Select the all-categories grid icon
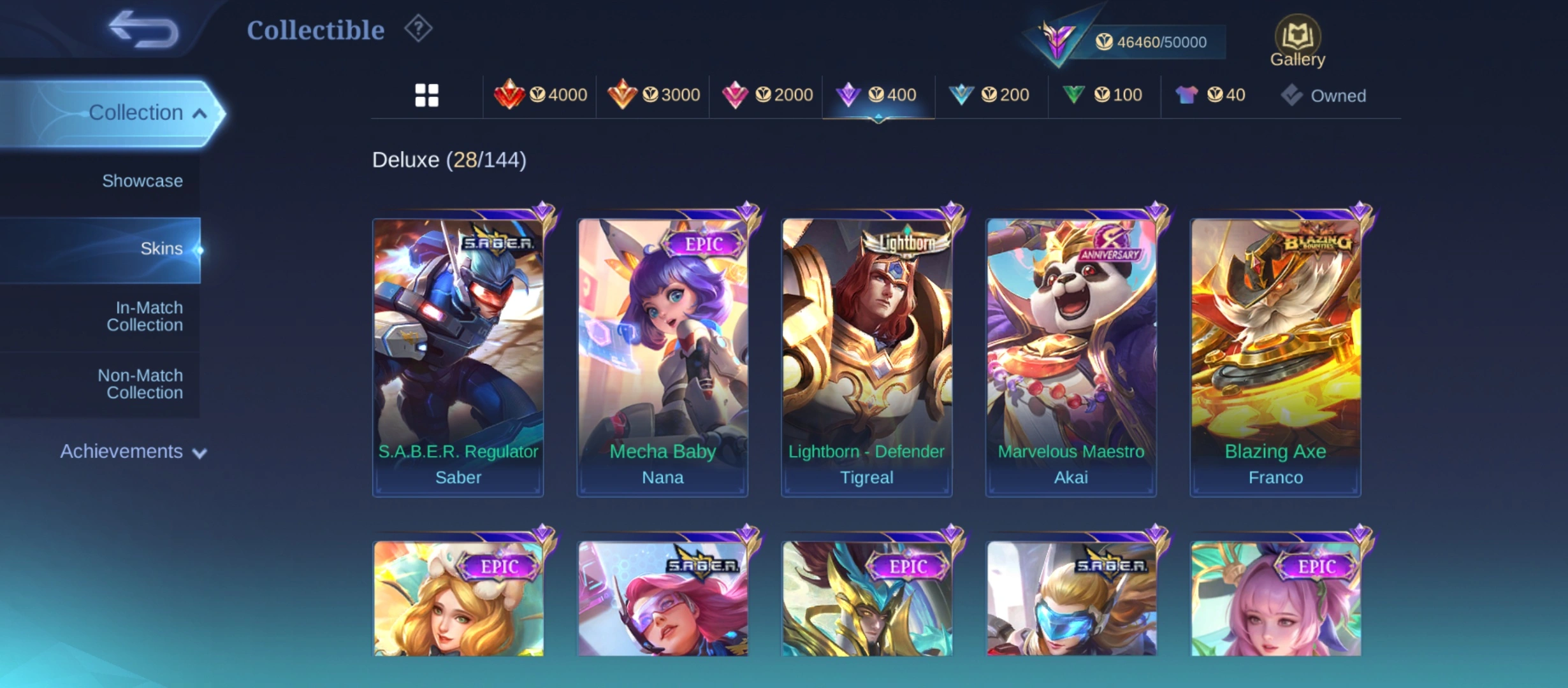This screenshot has height=688, width=1568. [x=426, y=96]
